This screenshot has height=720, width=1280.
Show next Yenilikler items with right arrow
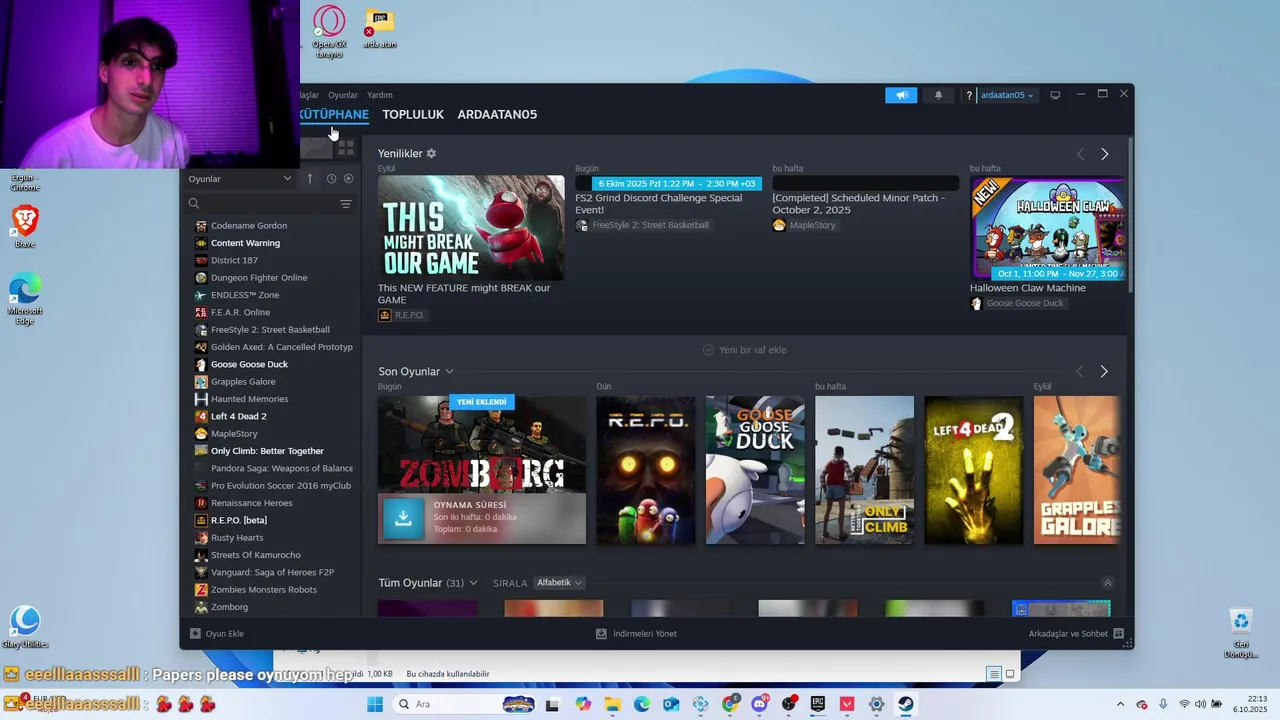point(1104,154)
